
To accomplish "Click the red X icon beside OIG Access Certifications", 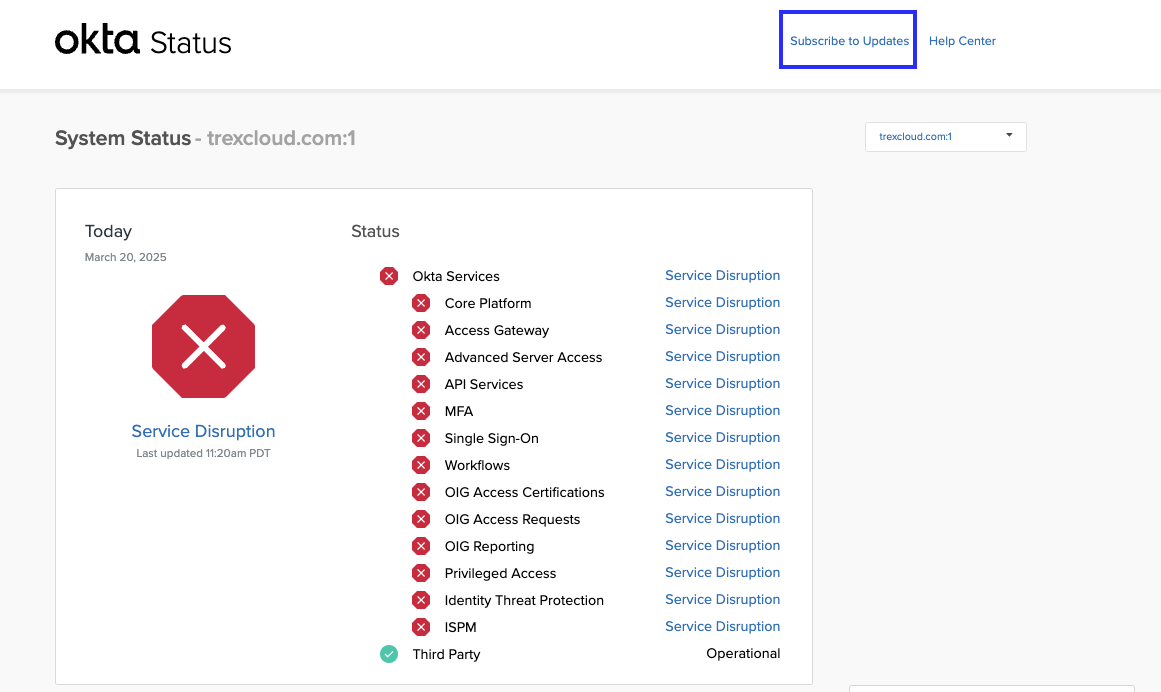I will (421, 492).
